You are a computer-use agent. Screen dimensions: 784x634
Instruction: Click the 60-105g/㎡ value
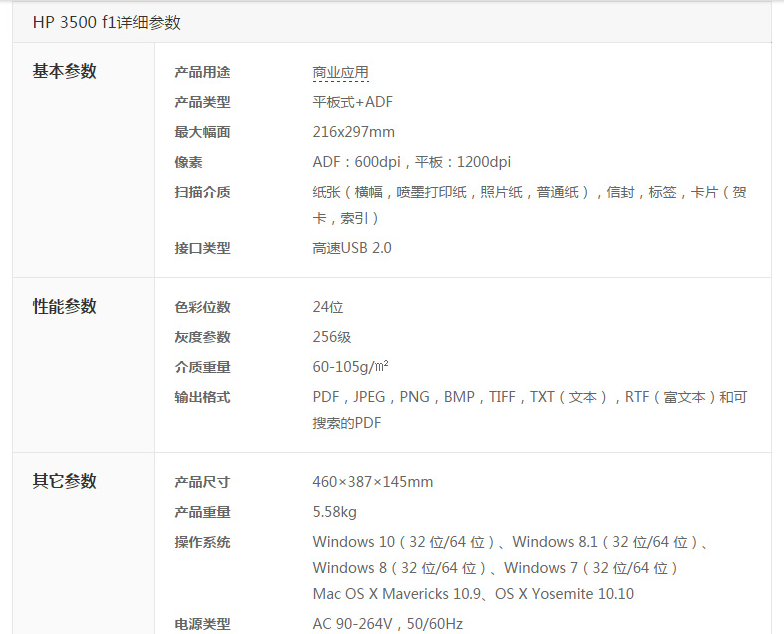350,367
